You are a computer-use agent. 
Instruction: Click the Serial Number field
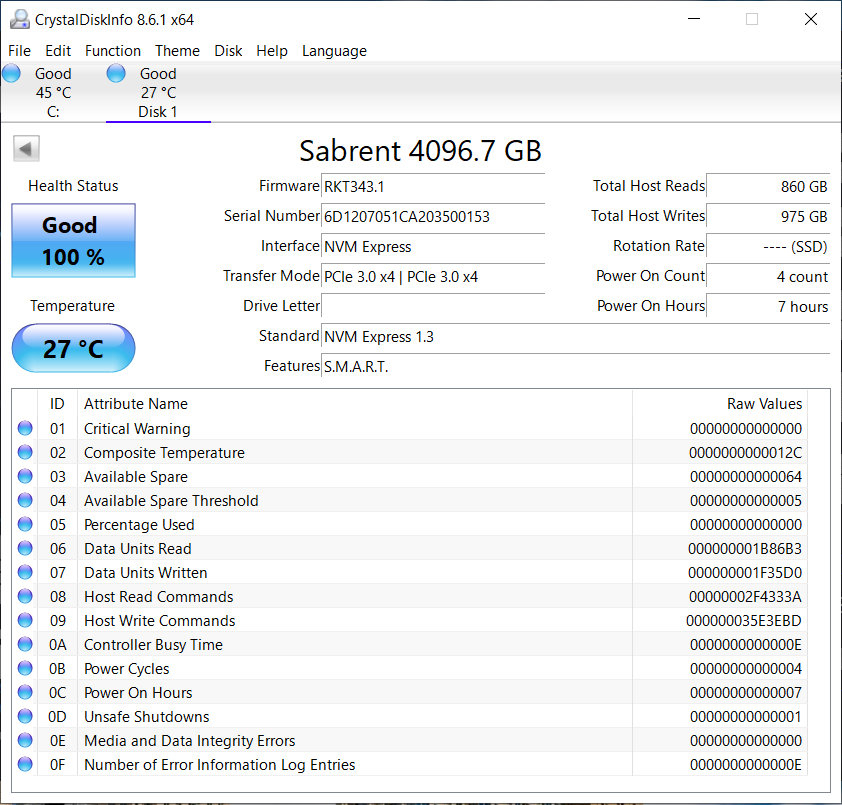coord(433,217)
